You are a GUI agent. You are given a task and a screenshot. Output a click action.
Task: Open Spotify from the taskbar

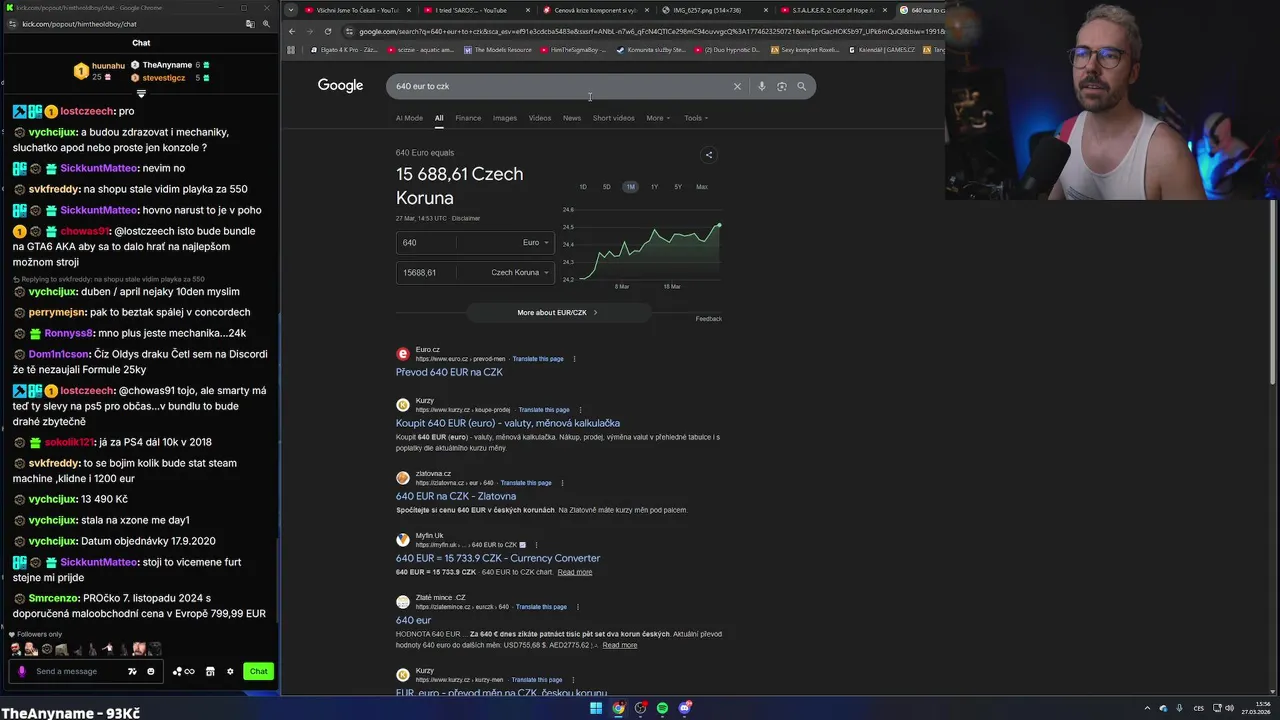662,708
